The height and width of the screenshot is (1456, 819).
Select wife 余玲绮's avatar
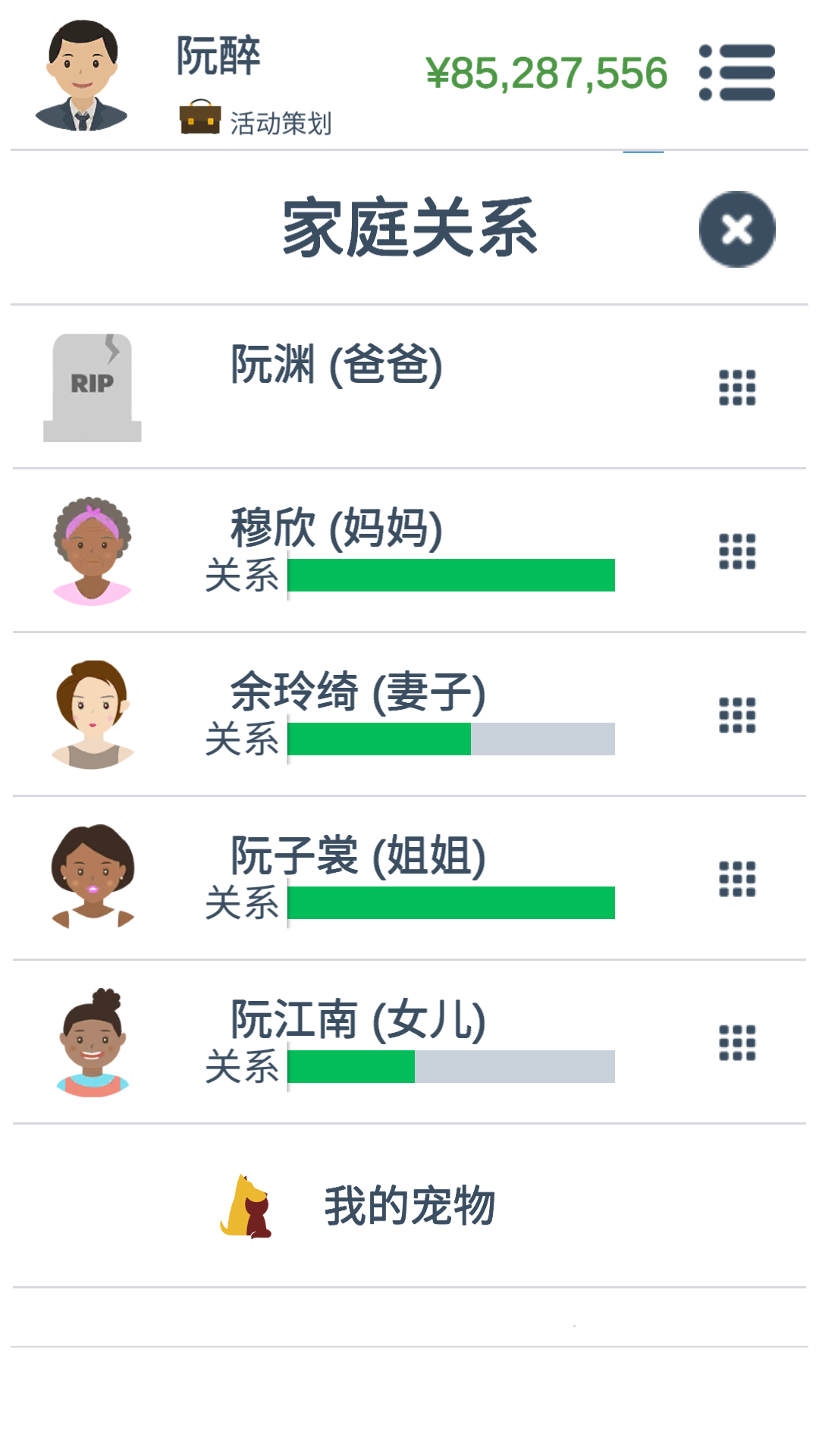[x=93, y=715]
